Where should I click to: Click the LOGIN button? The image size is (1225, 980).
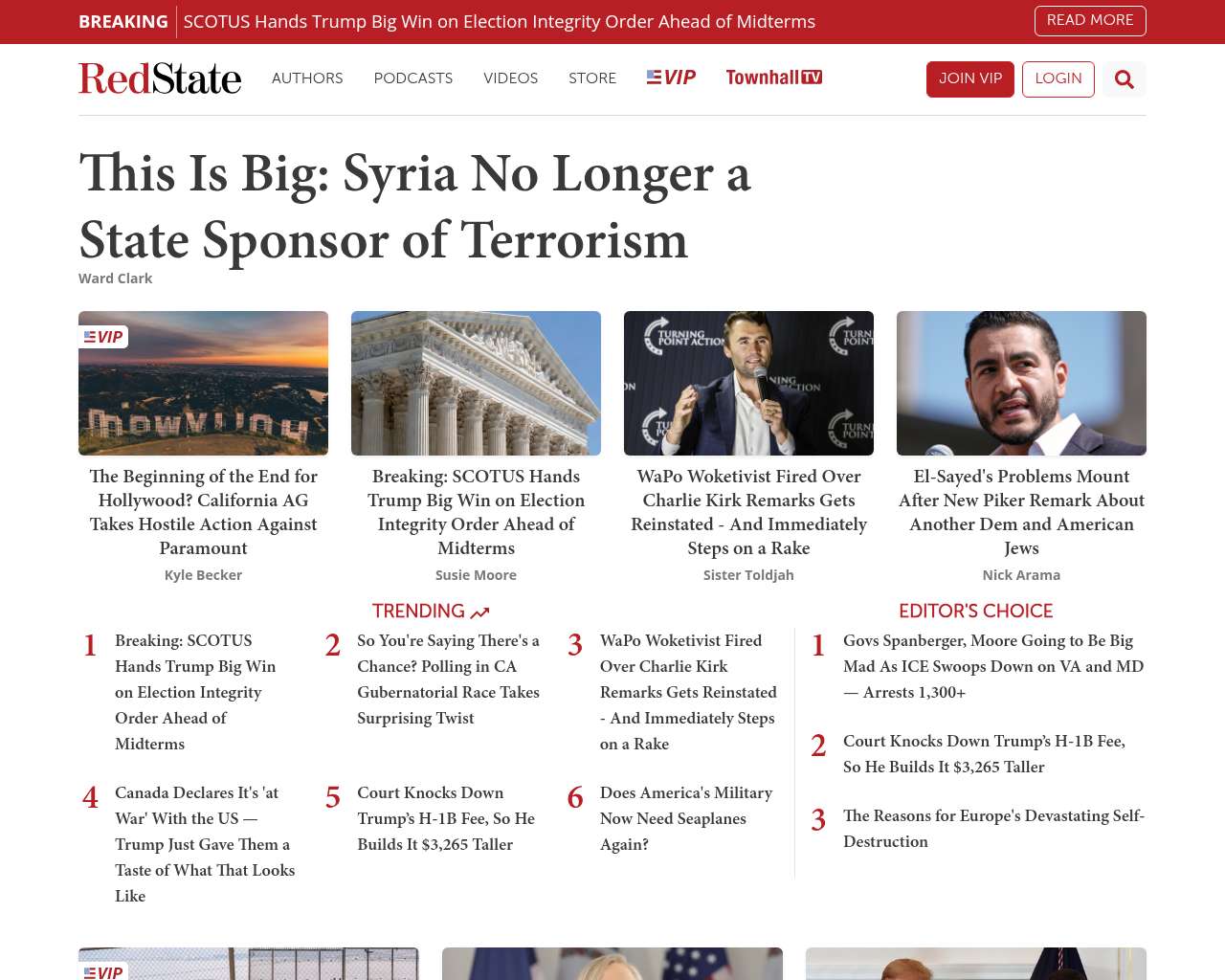1058,79
